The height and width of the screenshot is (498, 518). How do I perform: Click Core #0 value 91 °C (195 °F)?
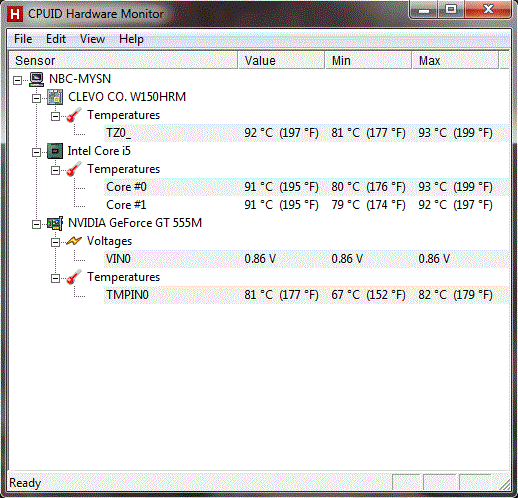click(281, 187)
